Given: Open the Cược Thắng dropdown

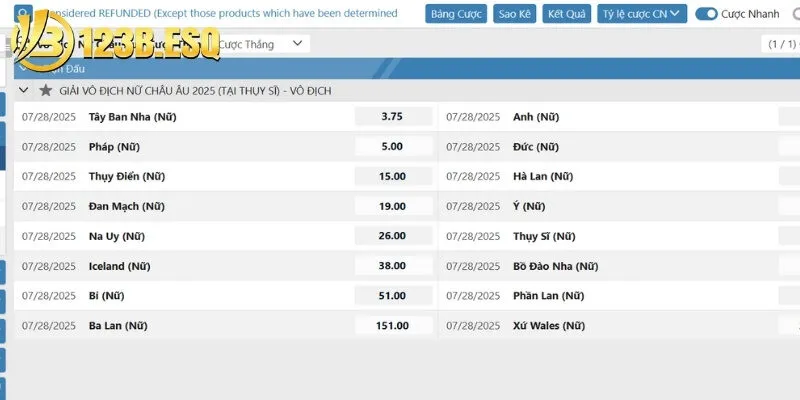Looking at the screenshot, I should tap(260, 44).
